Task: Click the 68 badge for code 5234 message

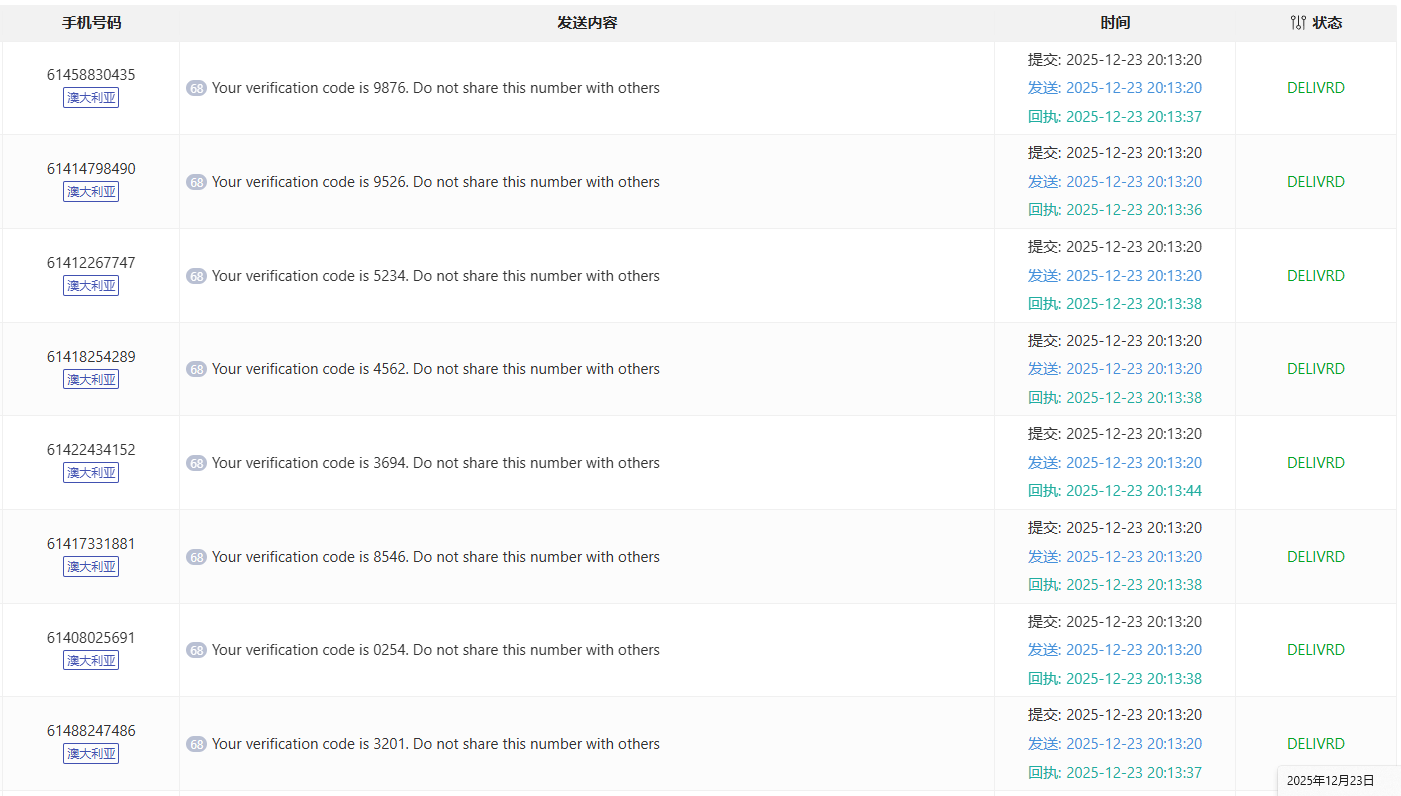Action: (x=196, y=276)
